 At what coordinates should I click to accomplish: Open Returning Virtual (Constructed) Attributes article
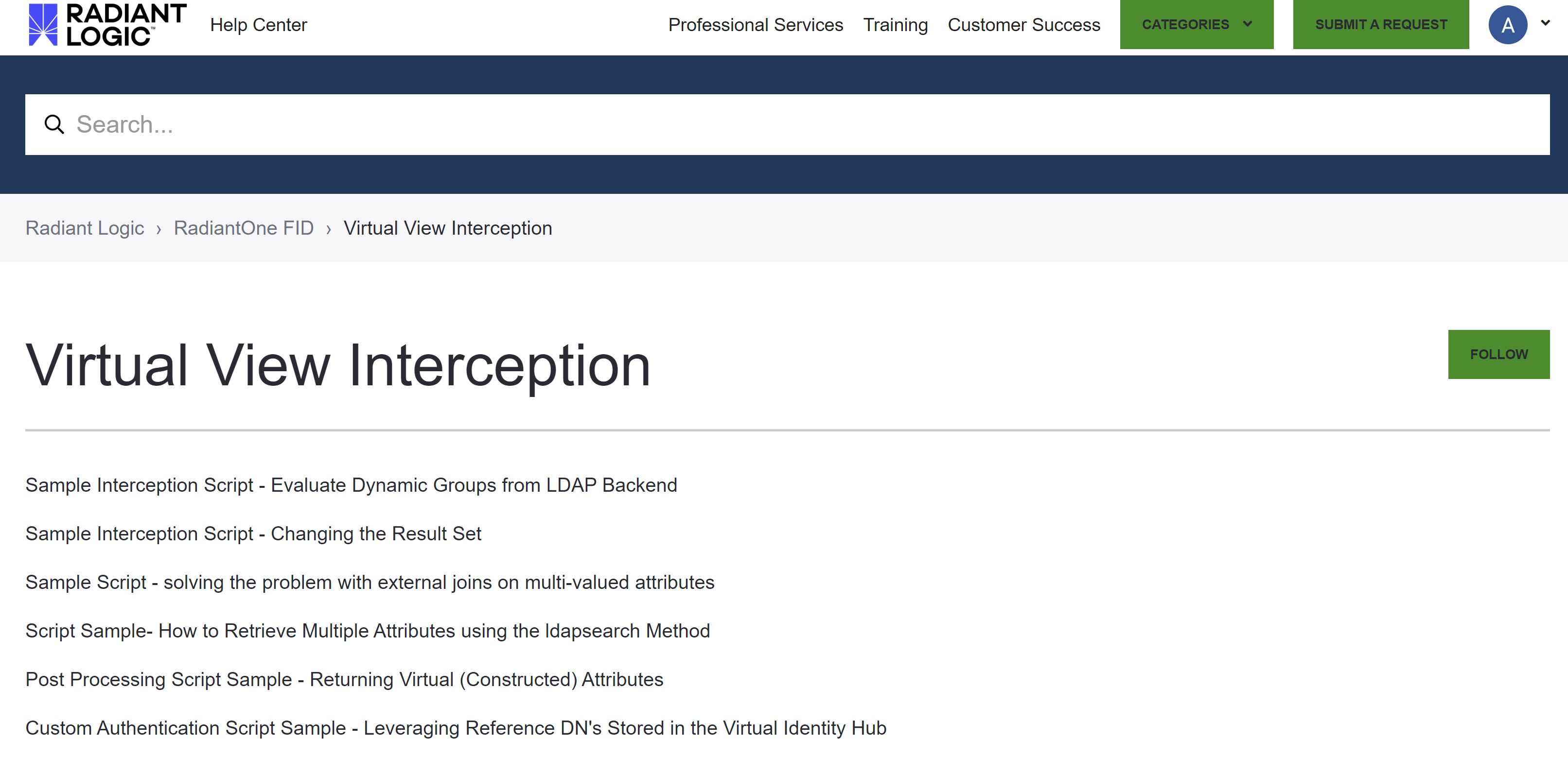click(345, 679)
